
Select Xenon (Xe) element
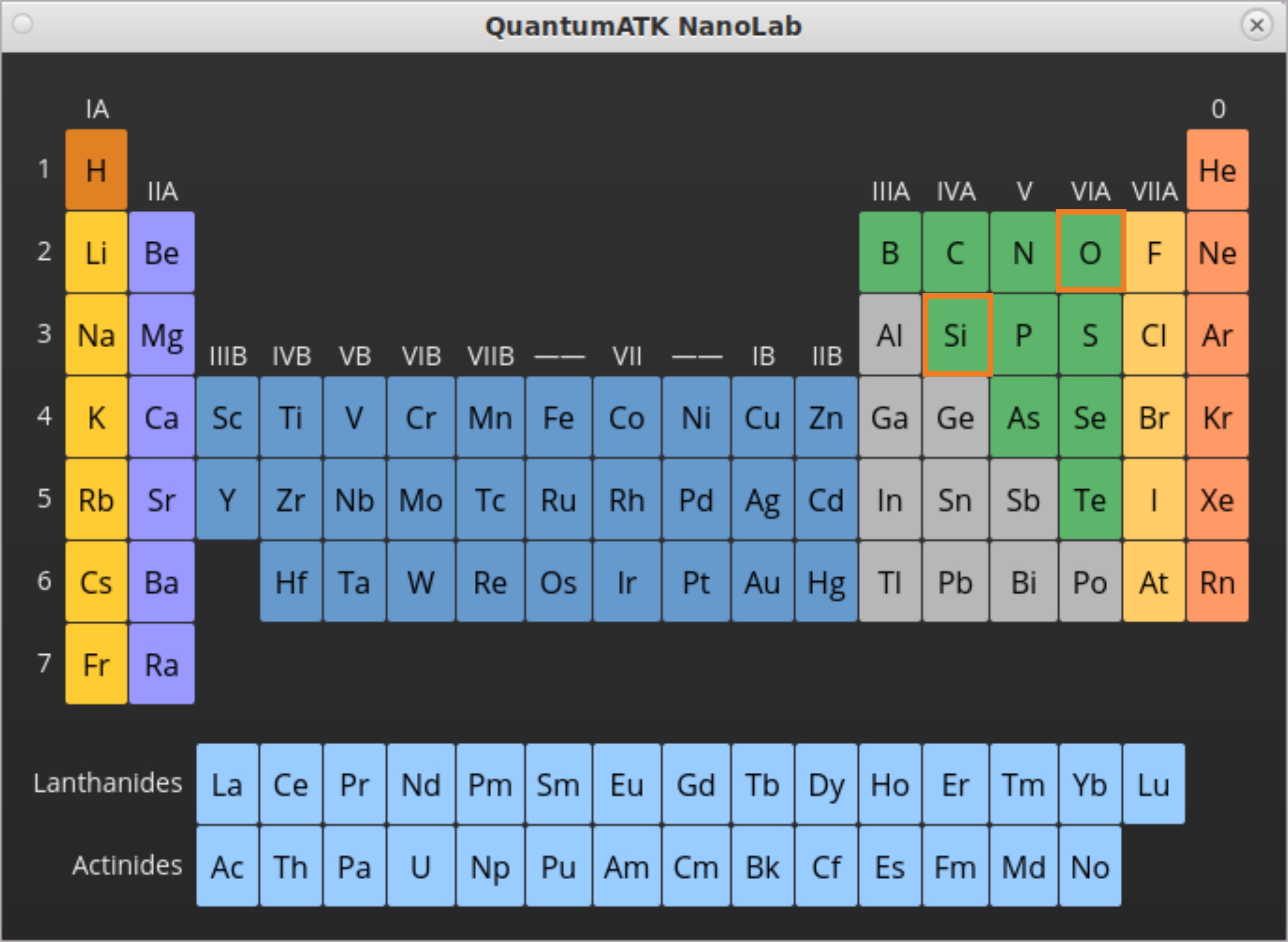coord(1217,499)
